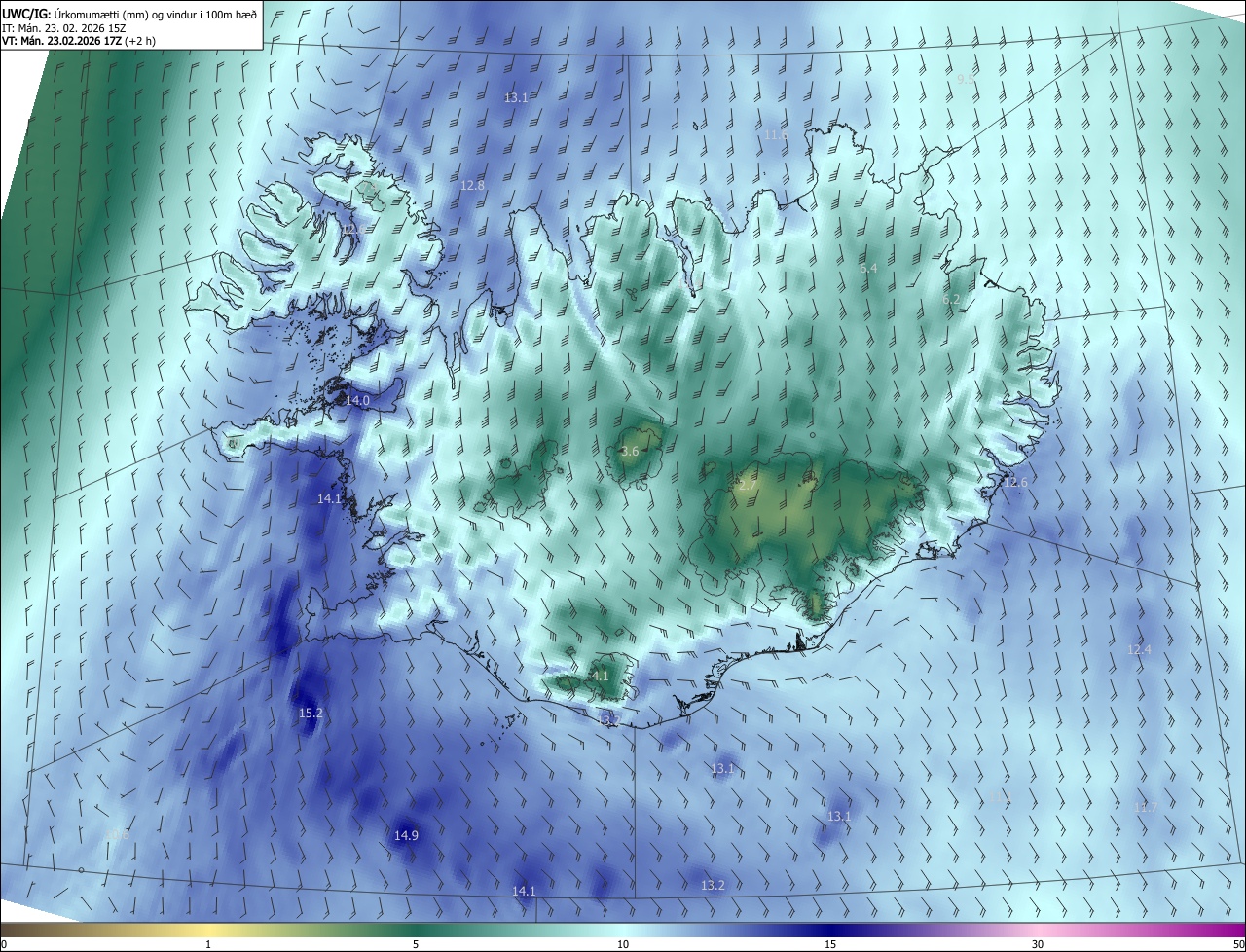Image resolution: width=1246 pixels, height=952 pixels.
Task: Click the 'IT: Mán. 23. 02. 2026 15Z' line
Action: pos(65,27)
